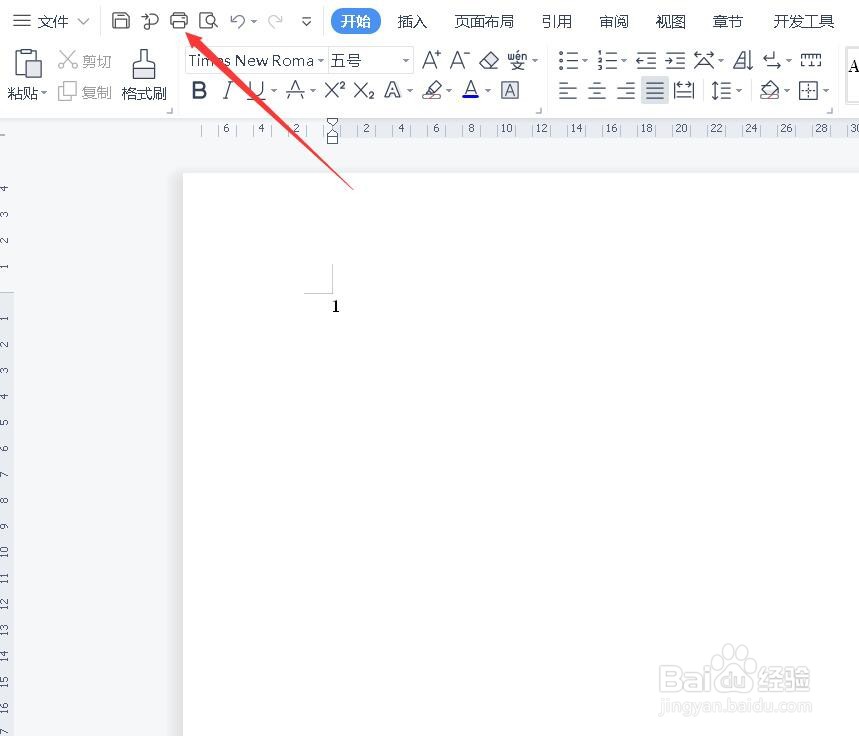Toggle center alignment

(597, 90)
